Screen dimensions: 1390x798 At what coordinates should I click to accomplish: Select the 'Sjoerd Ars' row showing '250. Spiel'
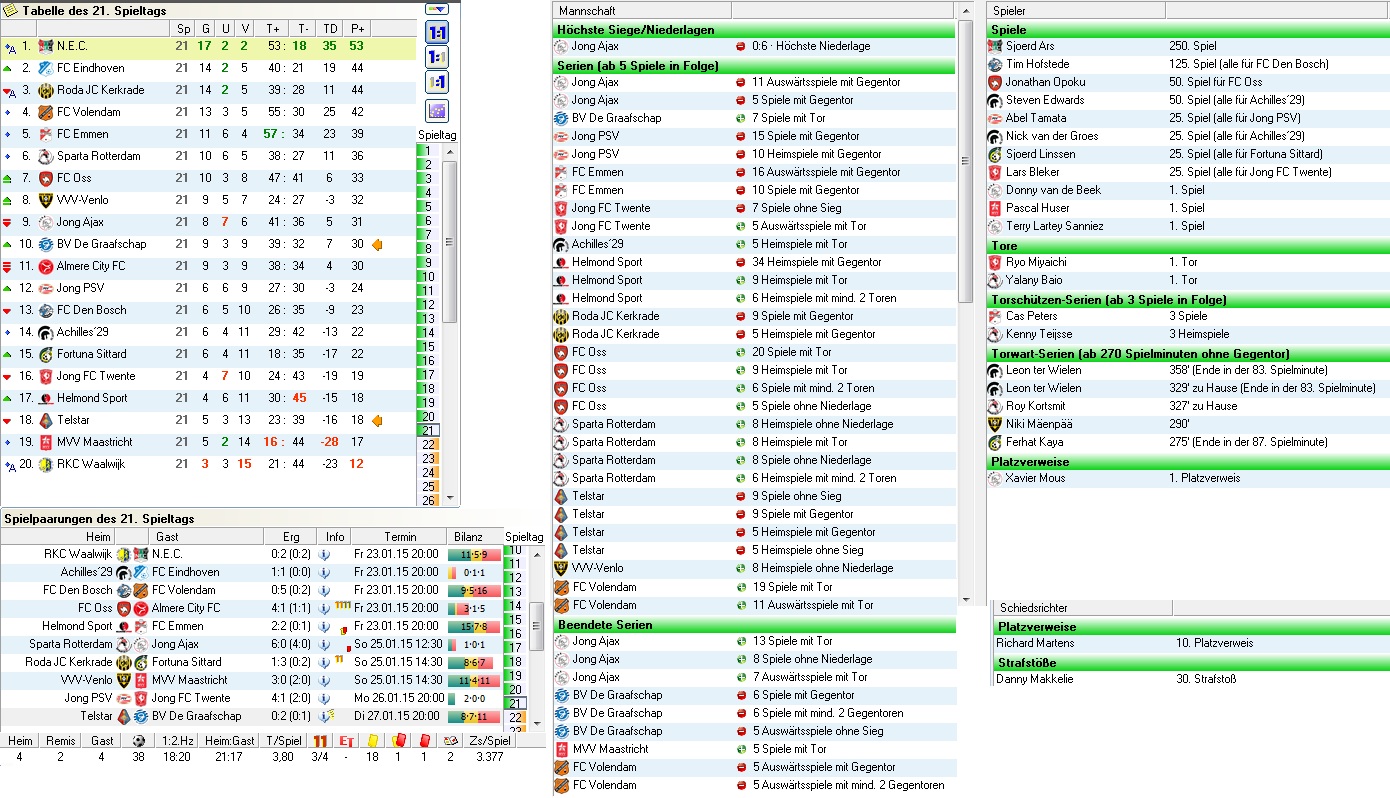1188,46
